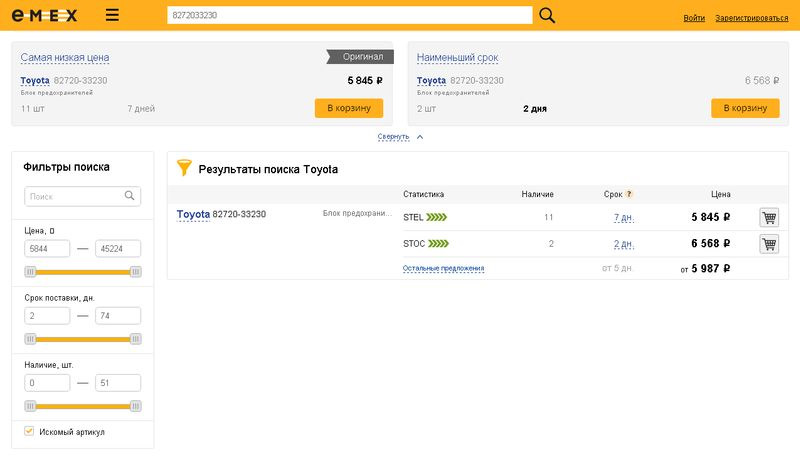Click delivery time slider left handle
Viewport: 800px width, 460px height.
tap(30, 339)
